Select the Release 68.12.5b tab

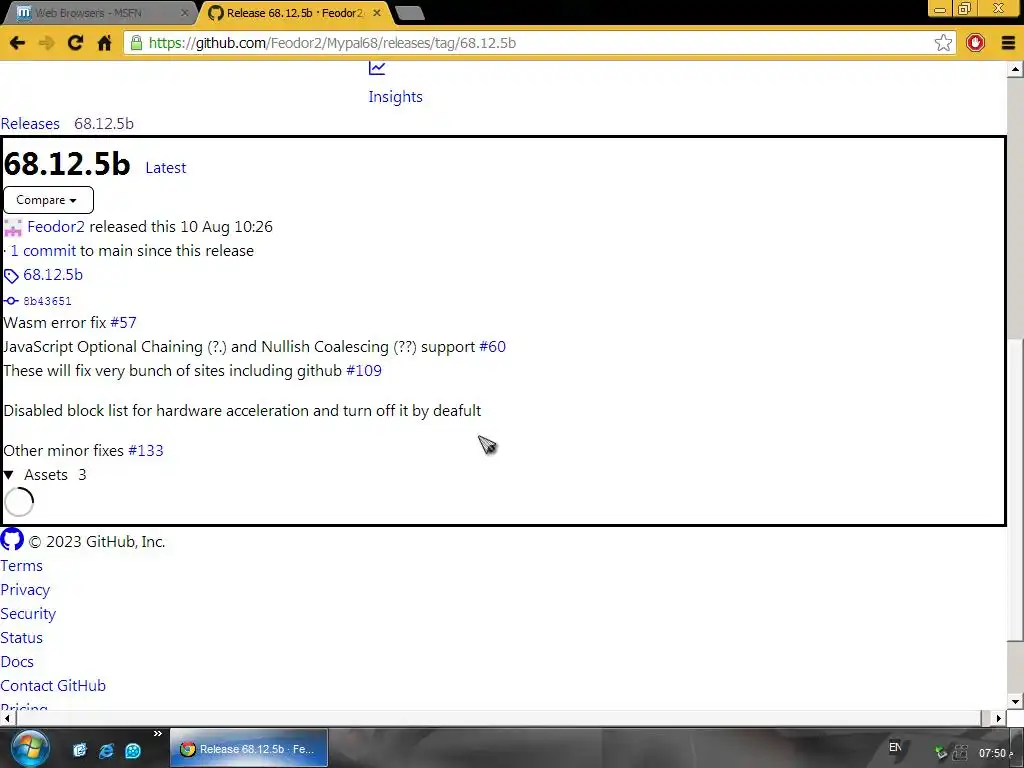[294, 12]
